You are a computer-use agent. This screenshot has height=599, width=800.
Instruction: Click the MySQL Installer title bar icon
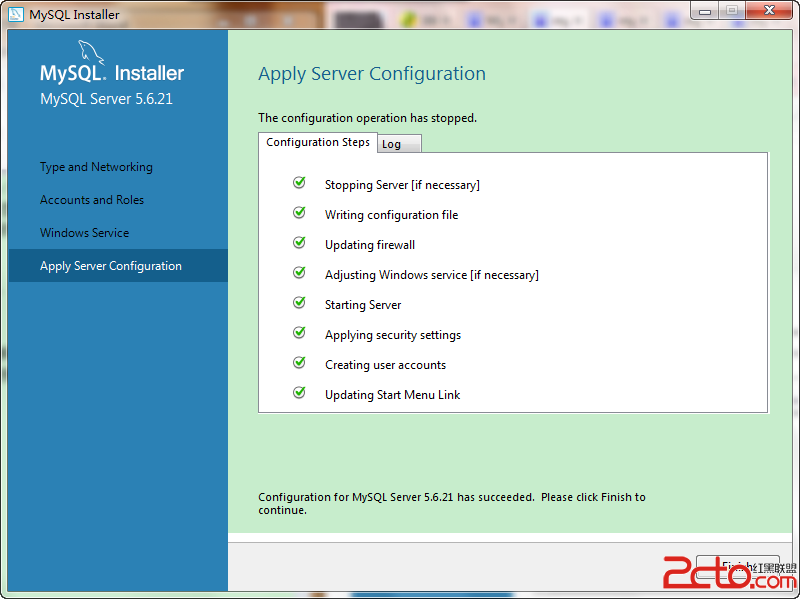(x=15, y=14)
